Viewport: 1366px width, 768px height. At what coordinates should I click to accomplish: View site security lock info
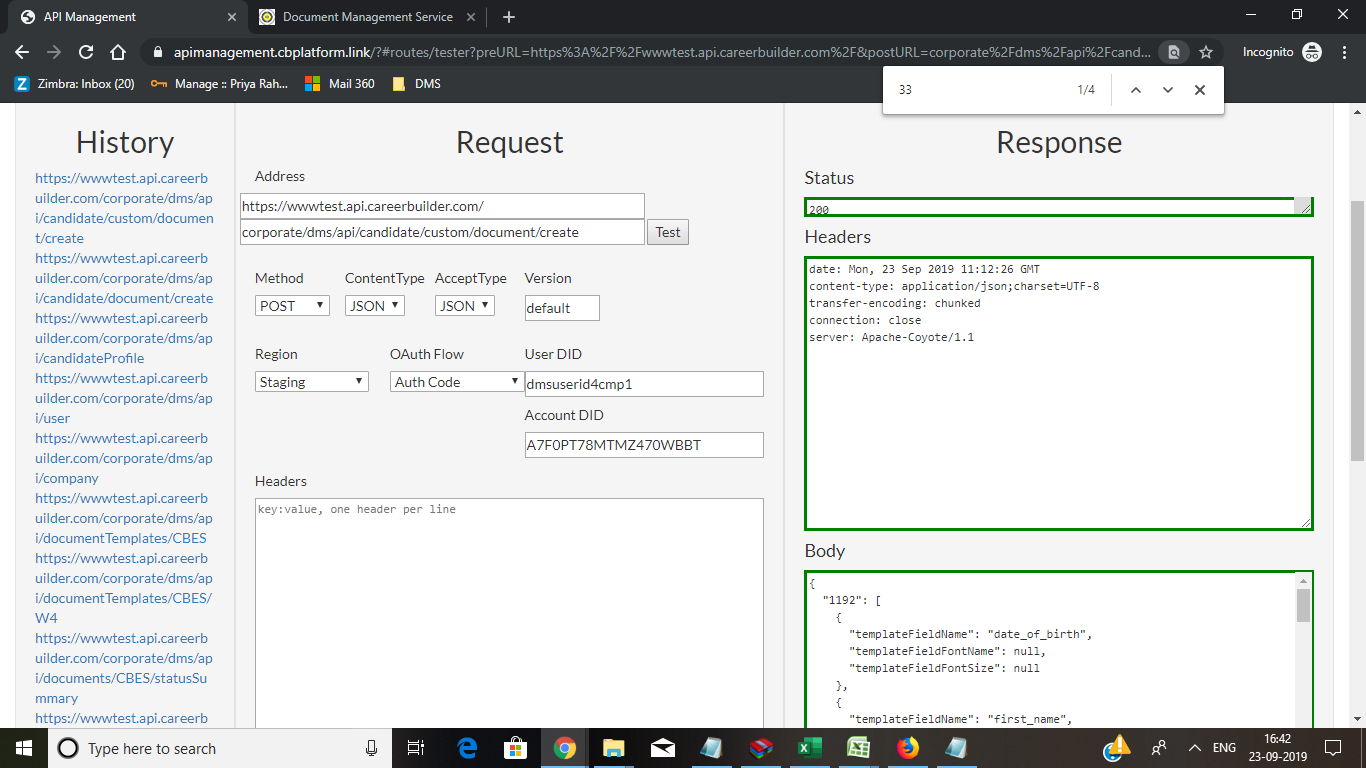click(x=158, y=52)
